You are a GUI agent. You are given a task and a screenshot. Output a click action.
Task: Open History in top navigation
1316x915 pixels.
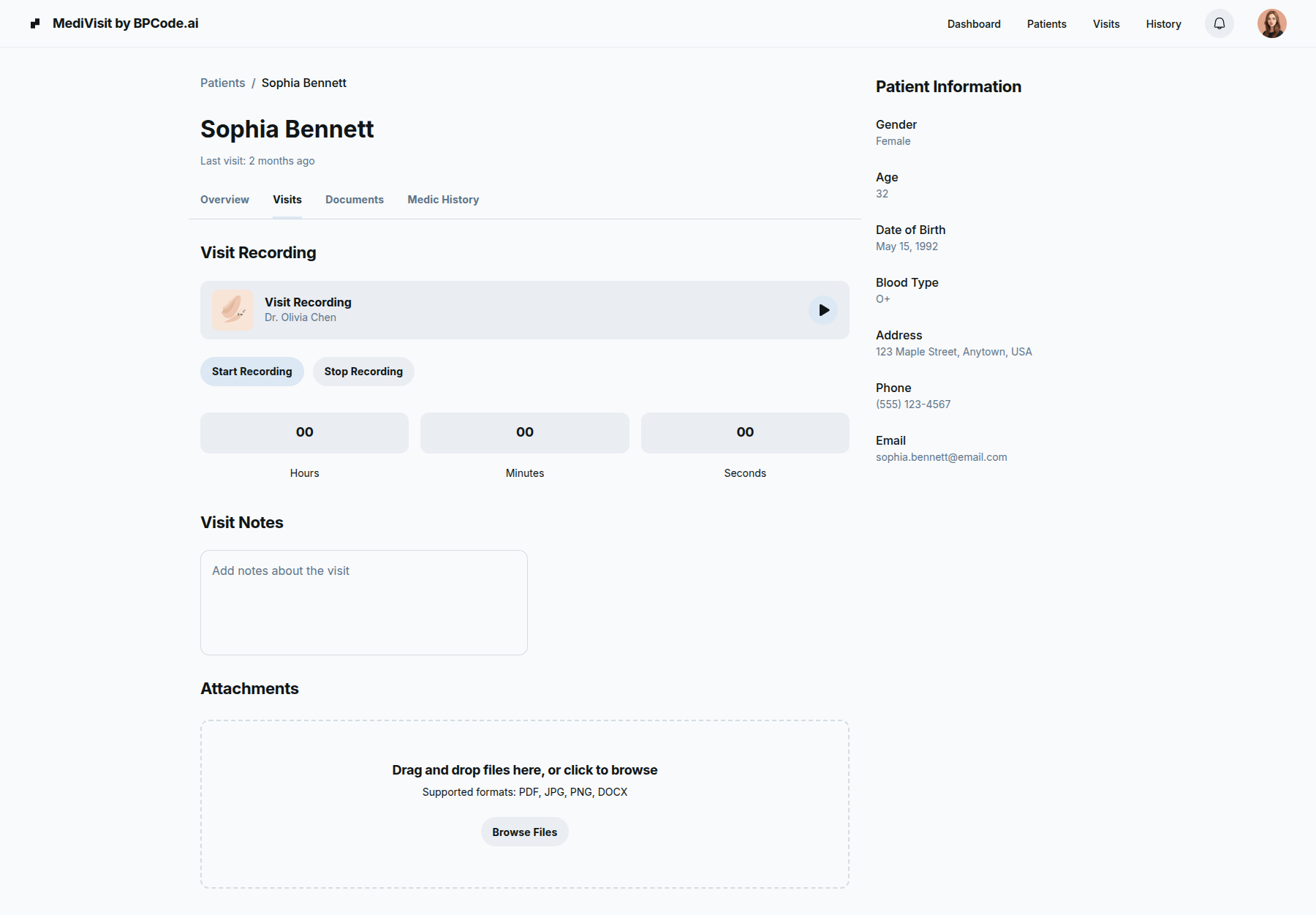coord(1163,24)
